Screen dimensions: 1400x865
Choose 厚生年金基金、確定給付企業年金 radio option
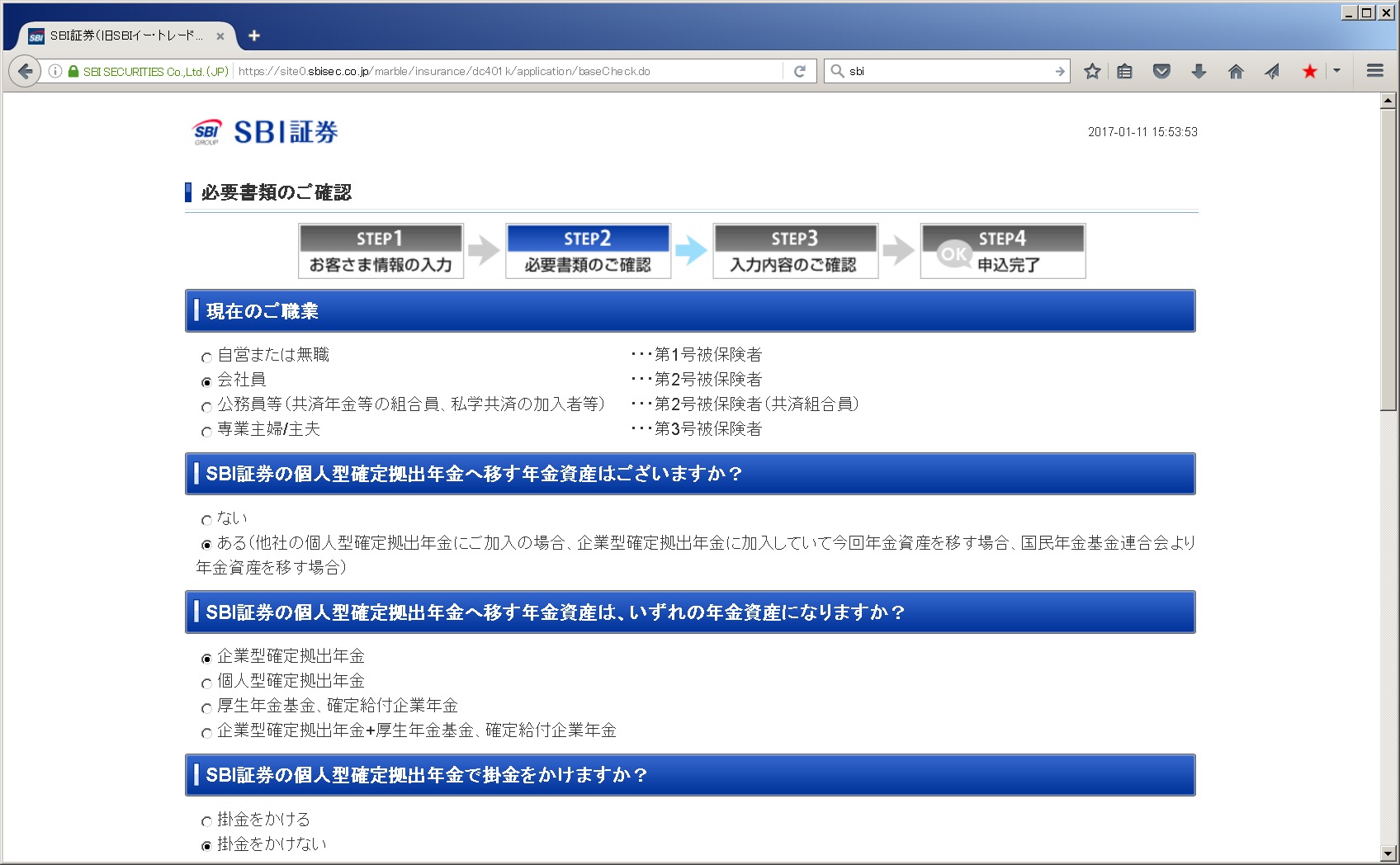click(206, 708)
